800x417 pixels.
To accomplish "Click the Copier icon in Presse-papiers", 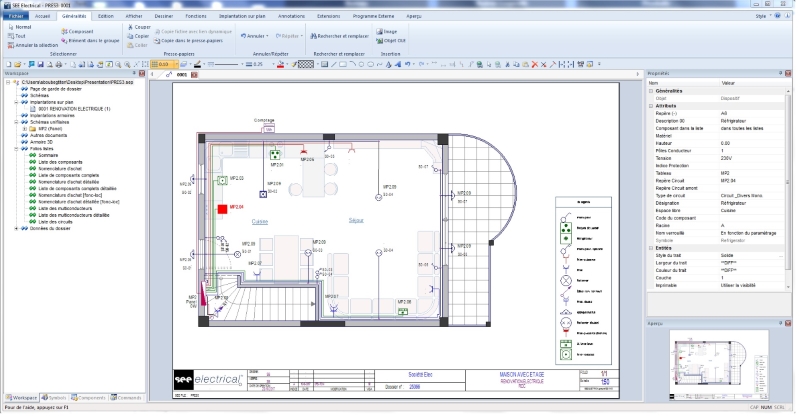I will coord(131,37).
